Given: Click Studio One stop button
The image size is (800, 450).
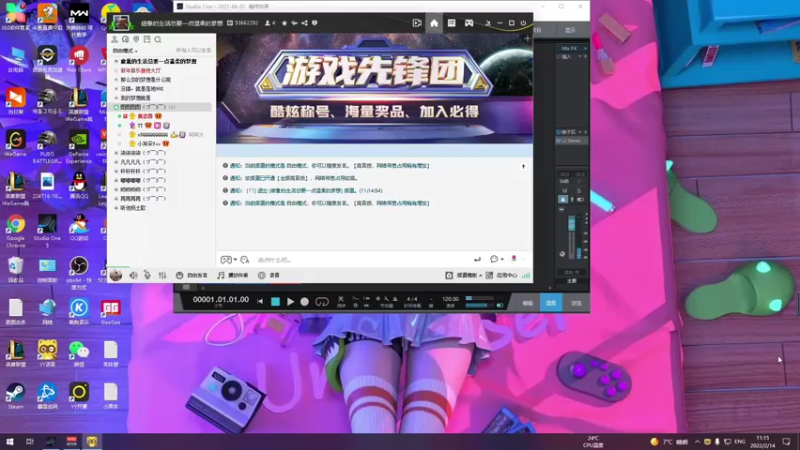Looking at the screenshot, I should [x=276, y=302].
